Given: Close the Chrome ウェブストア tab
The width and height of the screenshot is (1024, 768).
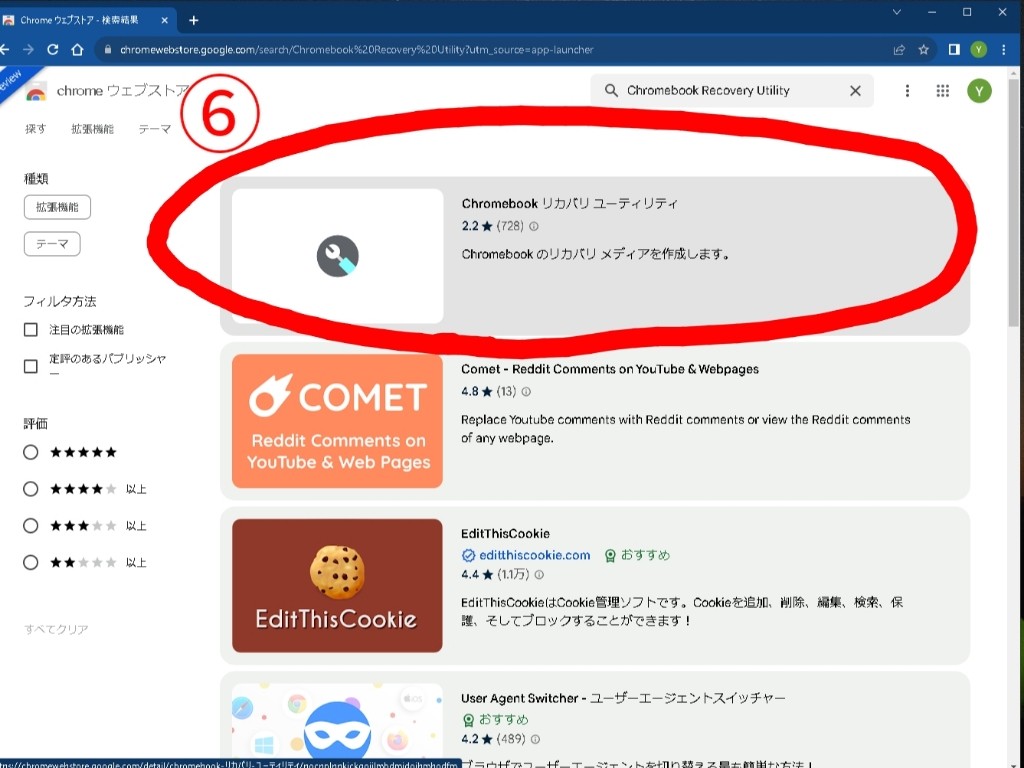Looking at the screenshot, I should point(165,20).
